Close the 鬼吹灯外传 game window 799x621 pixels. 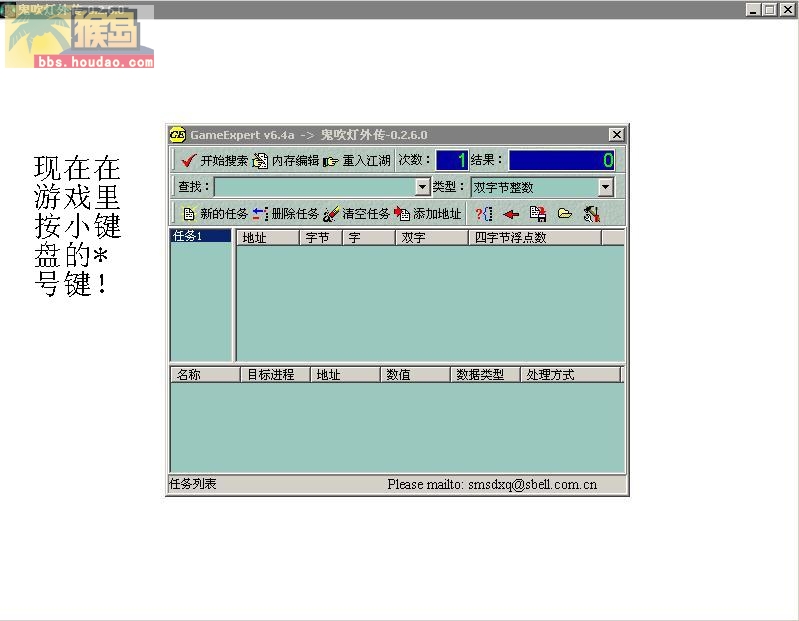coord(787,9)
